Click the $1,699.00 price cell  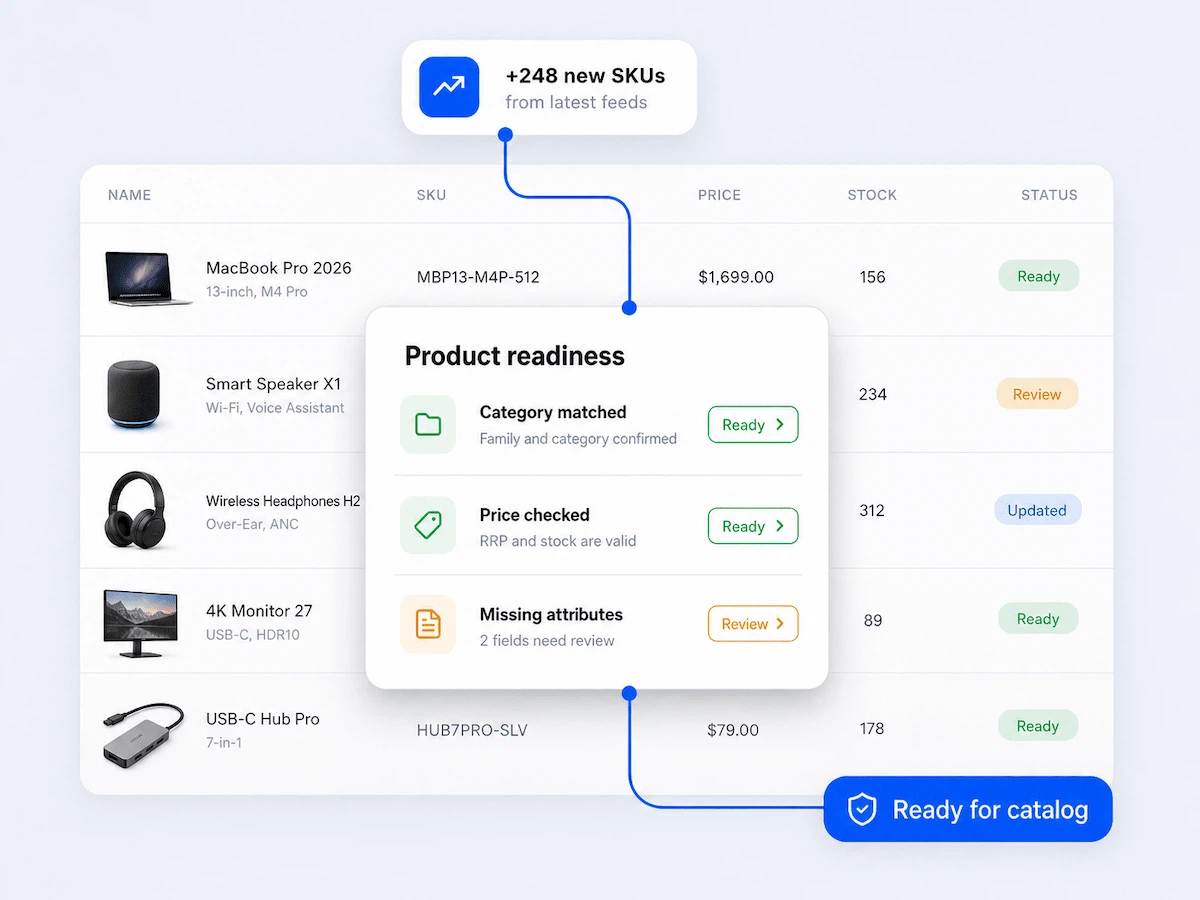(x=736, y=277)
